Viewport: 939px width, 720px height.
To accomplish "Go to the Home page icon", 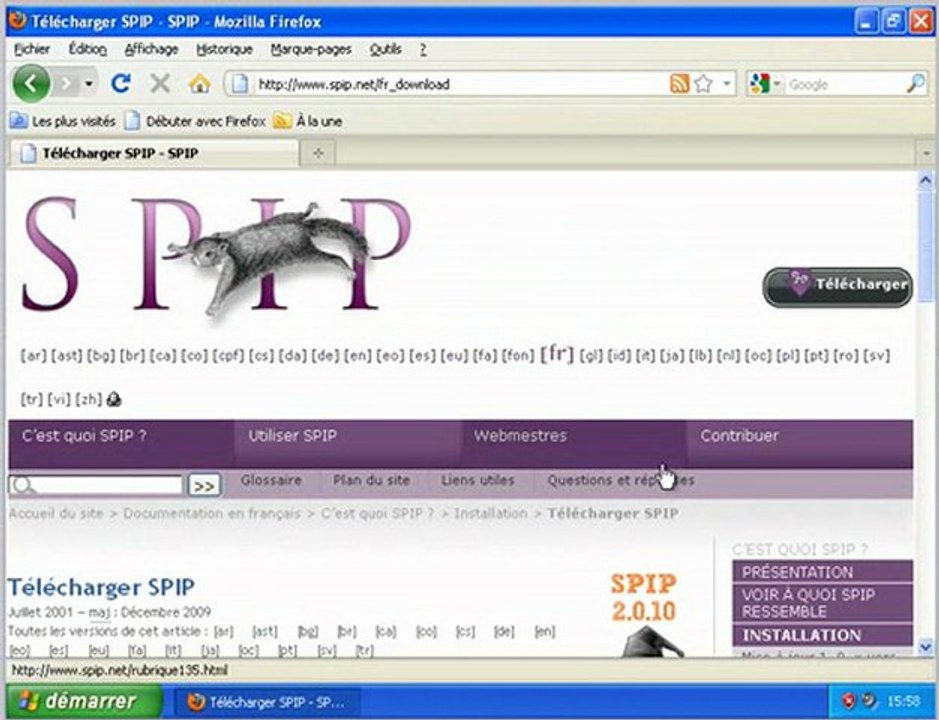I will (x=199, y=84).
